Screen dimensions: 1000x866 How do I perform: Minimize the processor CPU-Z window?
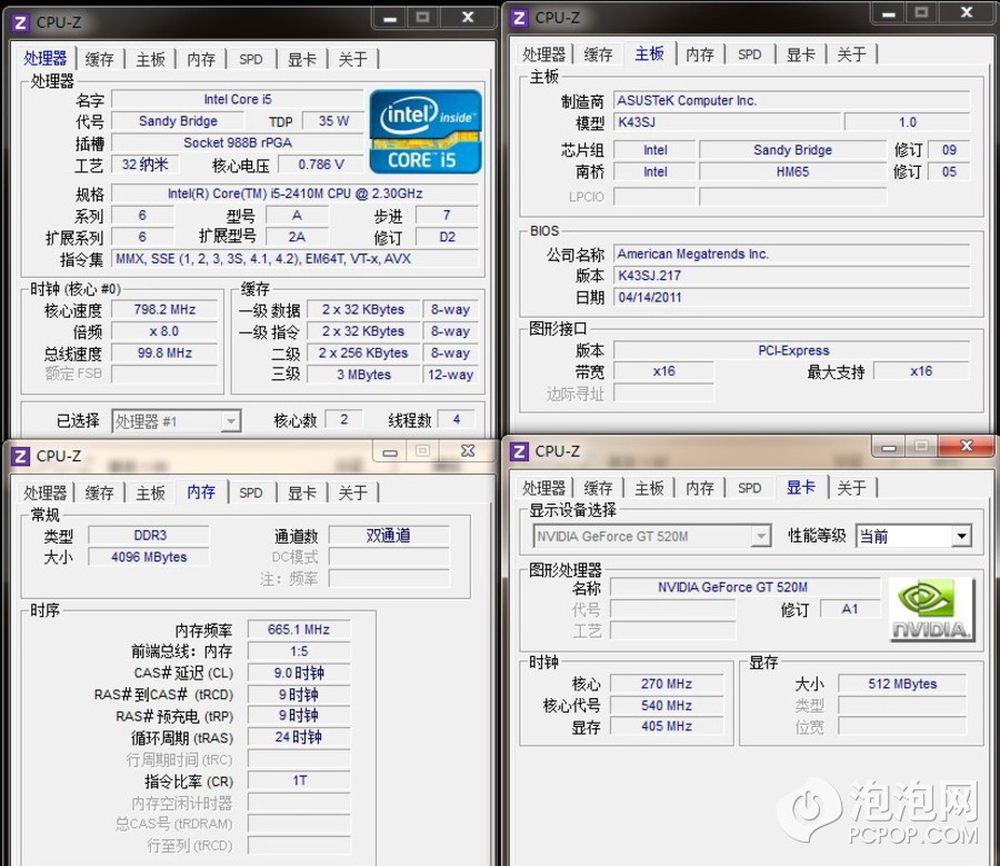coord(390,18)
